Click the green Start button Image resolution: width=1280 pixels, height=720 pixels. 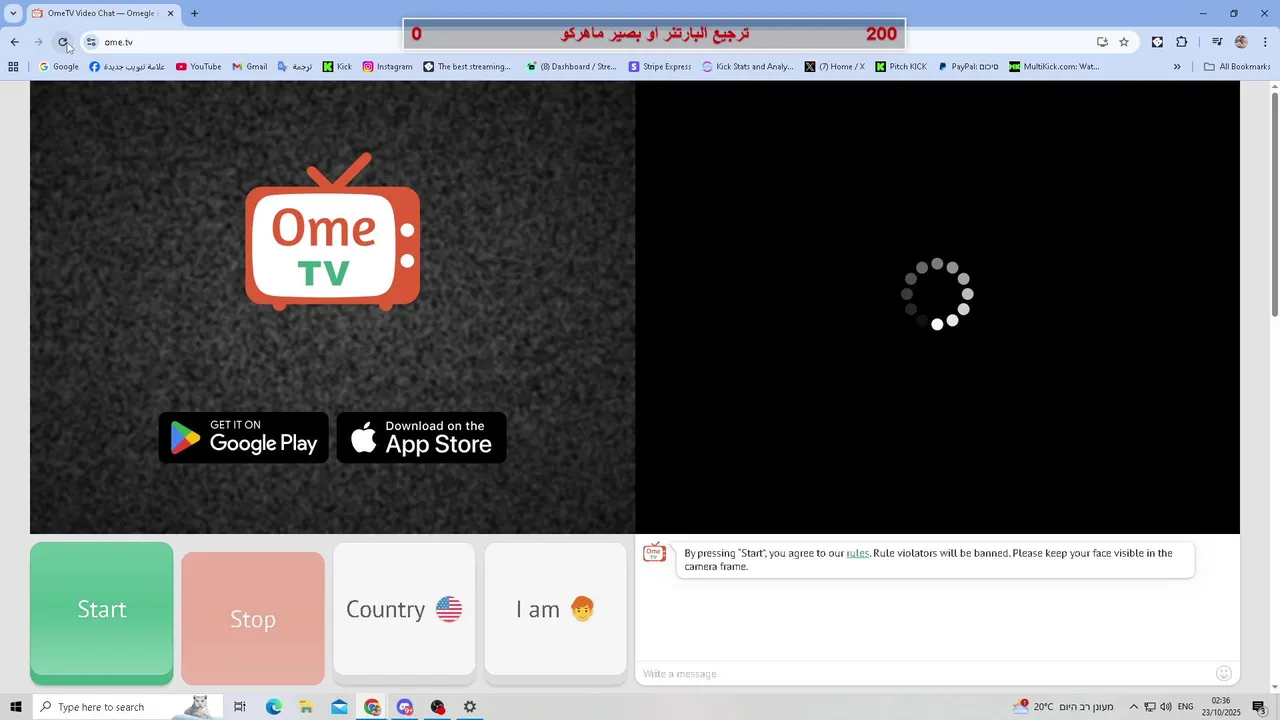pyautogui.click(x=101, y=613)
